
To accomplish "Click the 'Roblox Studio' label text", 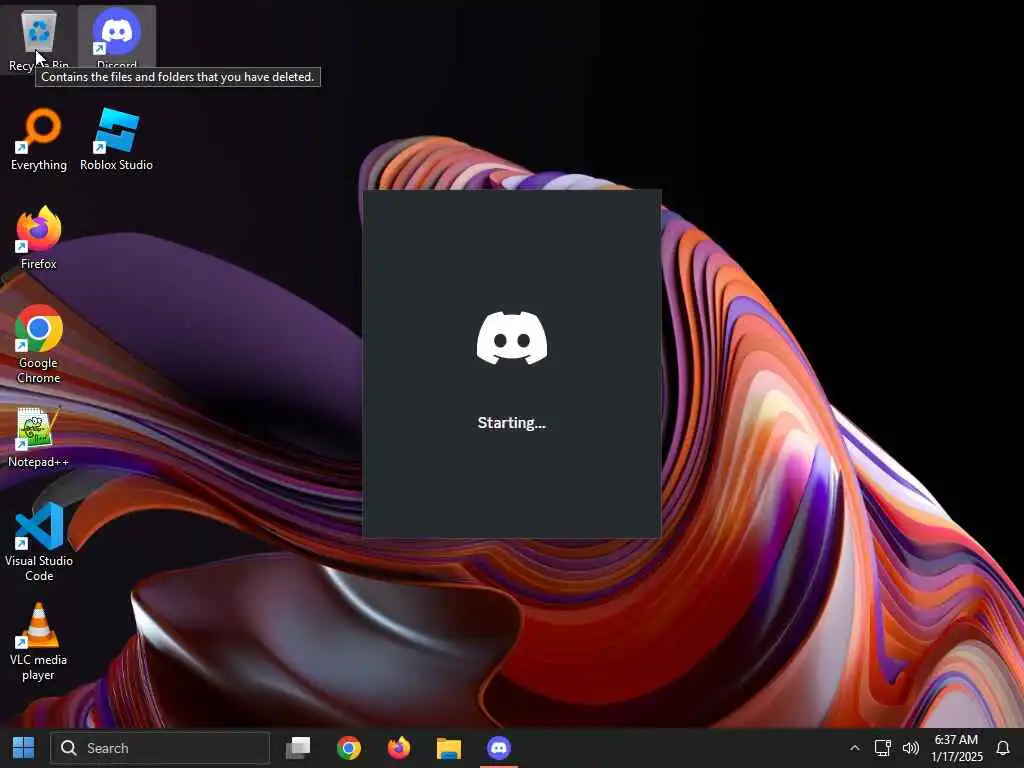I will coord(116,165).
